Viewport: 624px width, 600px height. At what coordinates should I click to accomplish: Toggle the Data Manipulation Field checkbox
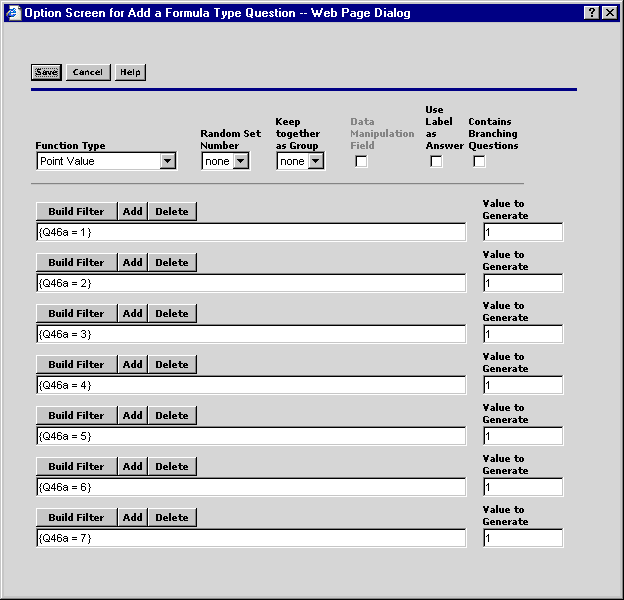(x=361, y=162)
